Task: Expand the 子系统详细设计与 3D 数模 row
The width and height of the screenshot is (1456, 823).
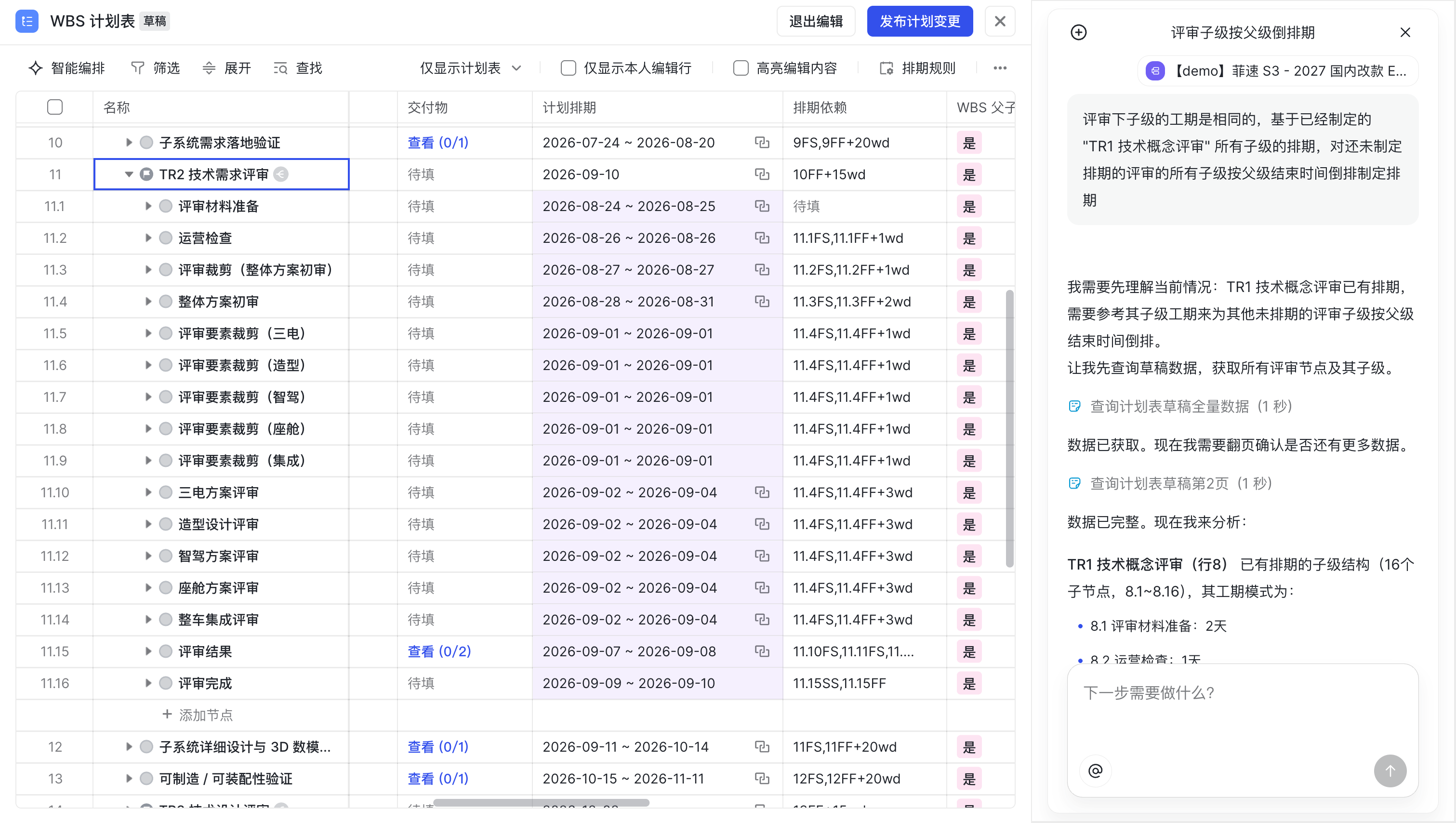Action: coord(129,747)
